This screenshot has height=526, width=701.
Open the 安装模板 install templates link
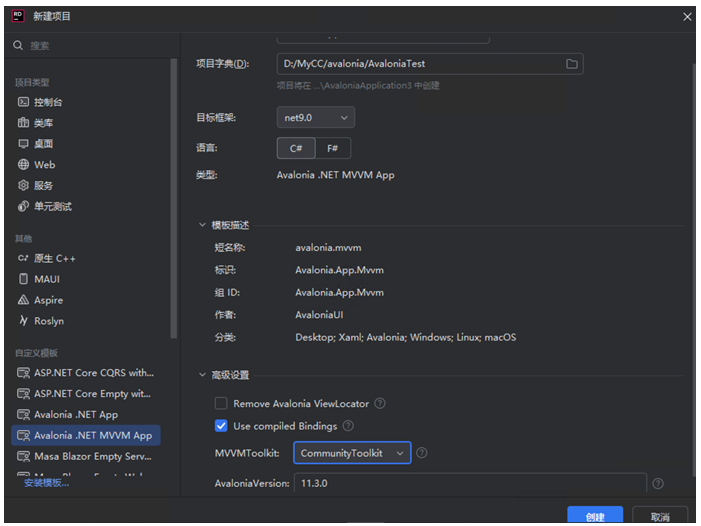46,483
